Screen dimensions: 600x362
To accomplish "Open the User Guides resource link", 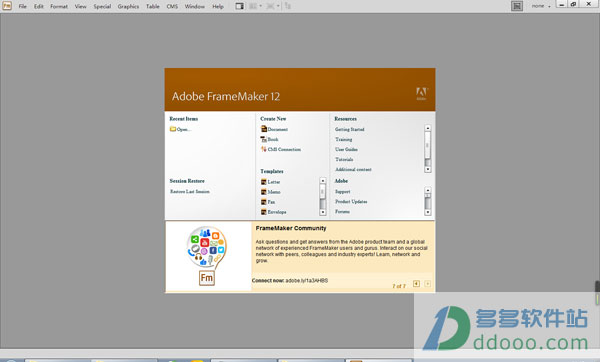I will pyautogui.click(x=346, y=149).
